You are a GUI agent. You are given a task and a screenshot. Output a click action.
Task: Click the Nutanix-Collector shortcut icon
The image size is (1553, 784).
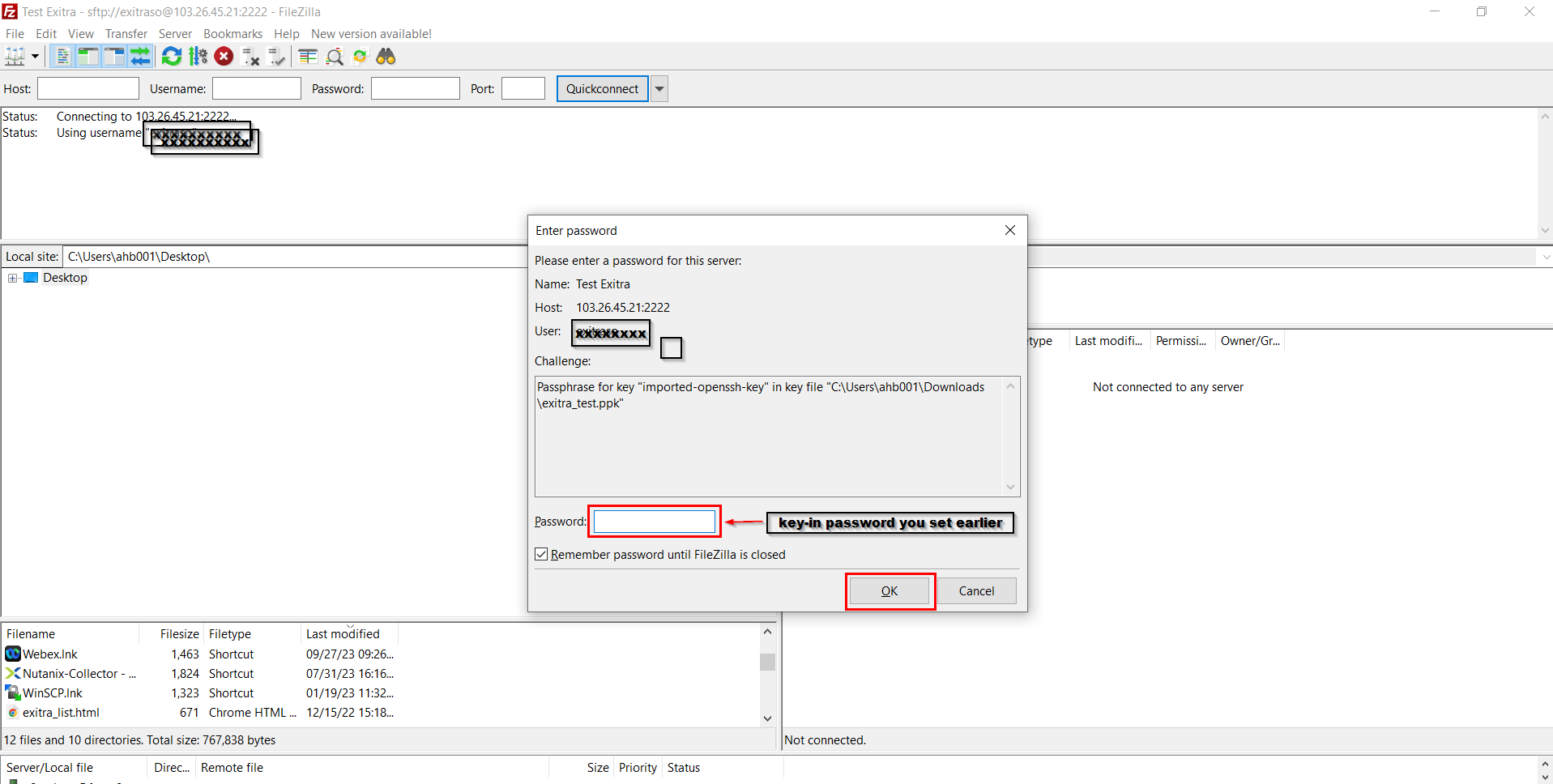[13, 674]
